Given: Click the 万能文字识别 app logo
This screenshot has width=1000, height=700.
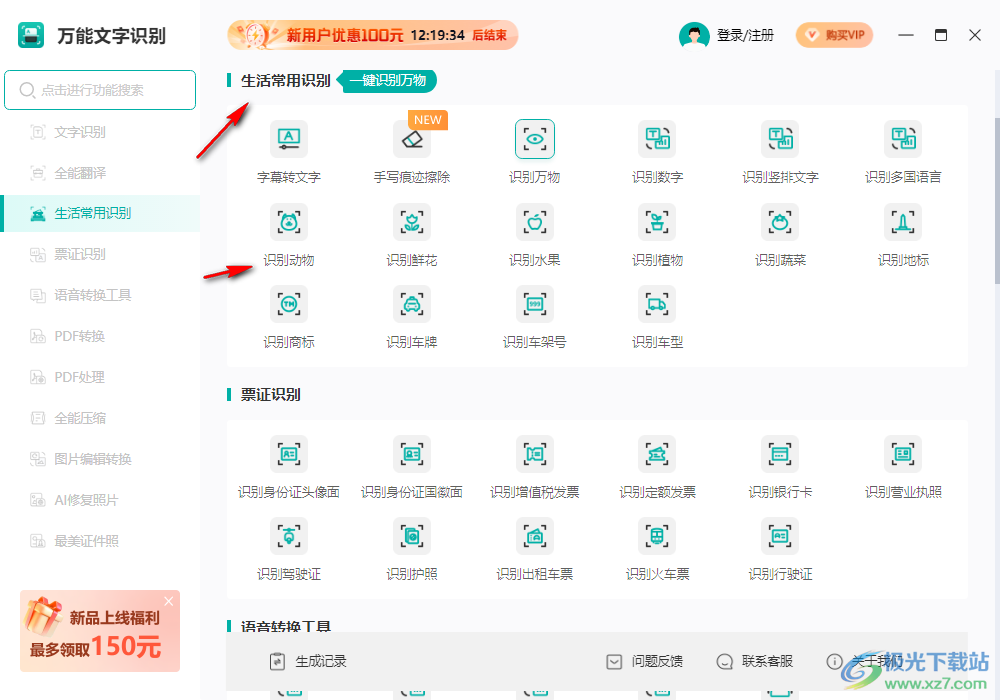Looking at the screenshot, I should click(31, 35).
